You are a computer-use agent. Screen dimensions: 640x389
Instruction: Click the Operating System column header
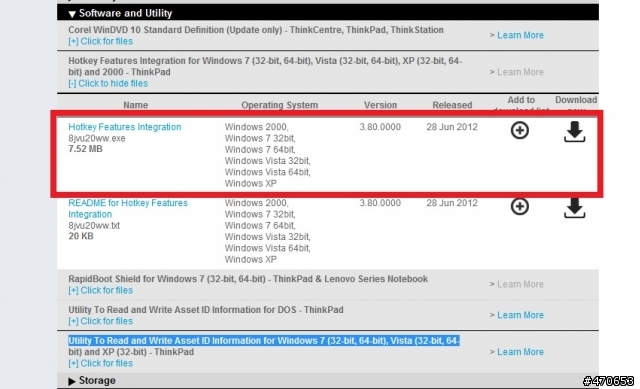pyautogui.click(x=280, y=105)
